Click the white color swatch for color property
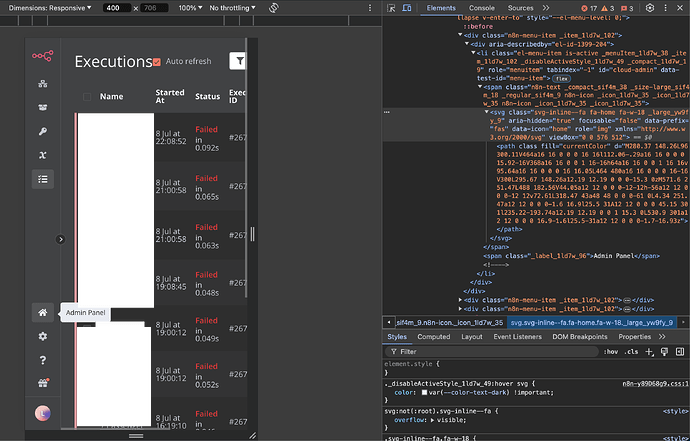This screenshot has height=441, width=690. 424,393
